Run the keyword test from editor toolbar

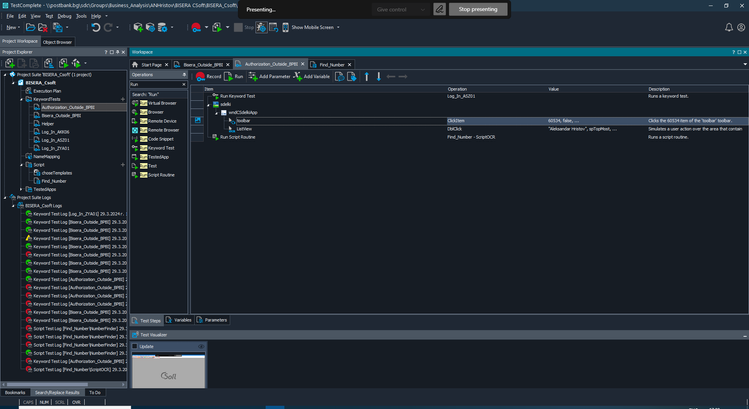[x=234, y=76]
